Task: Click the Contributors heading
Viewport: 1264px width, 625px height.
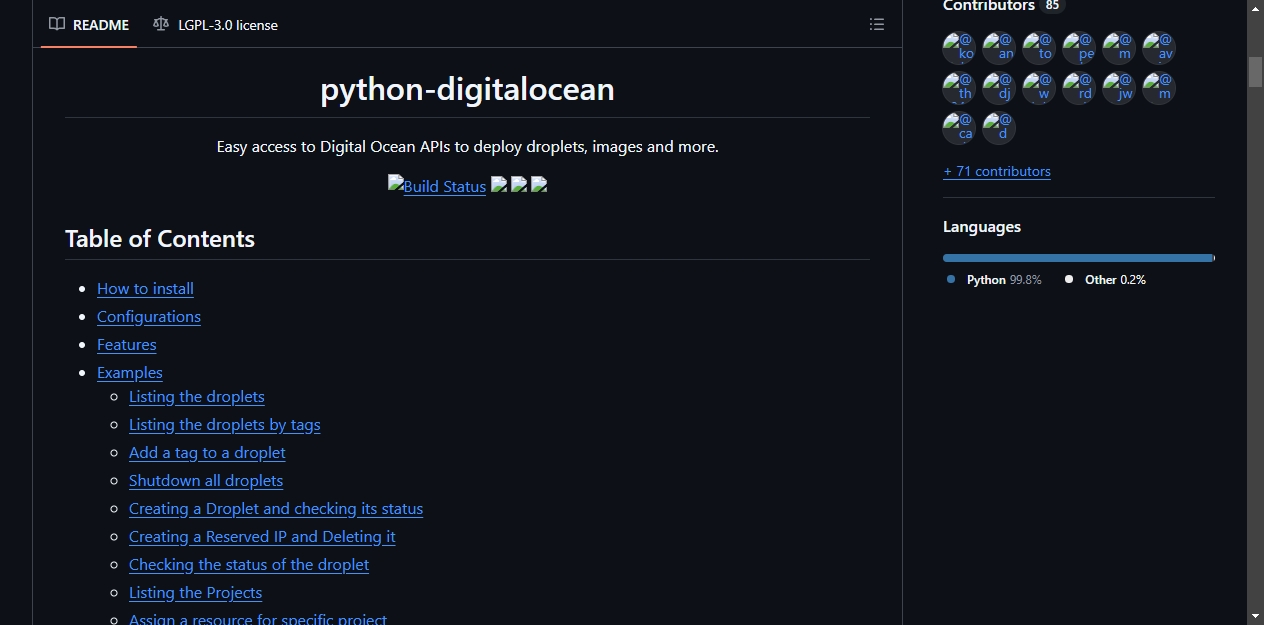Action: click(989, 6)
